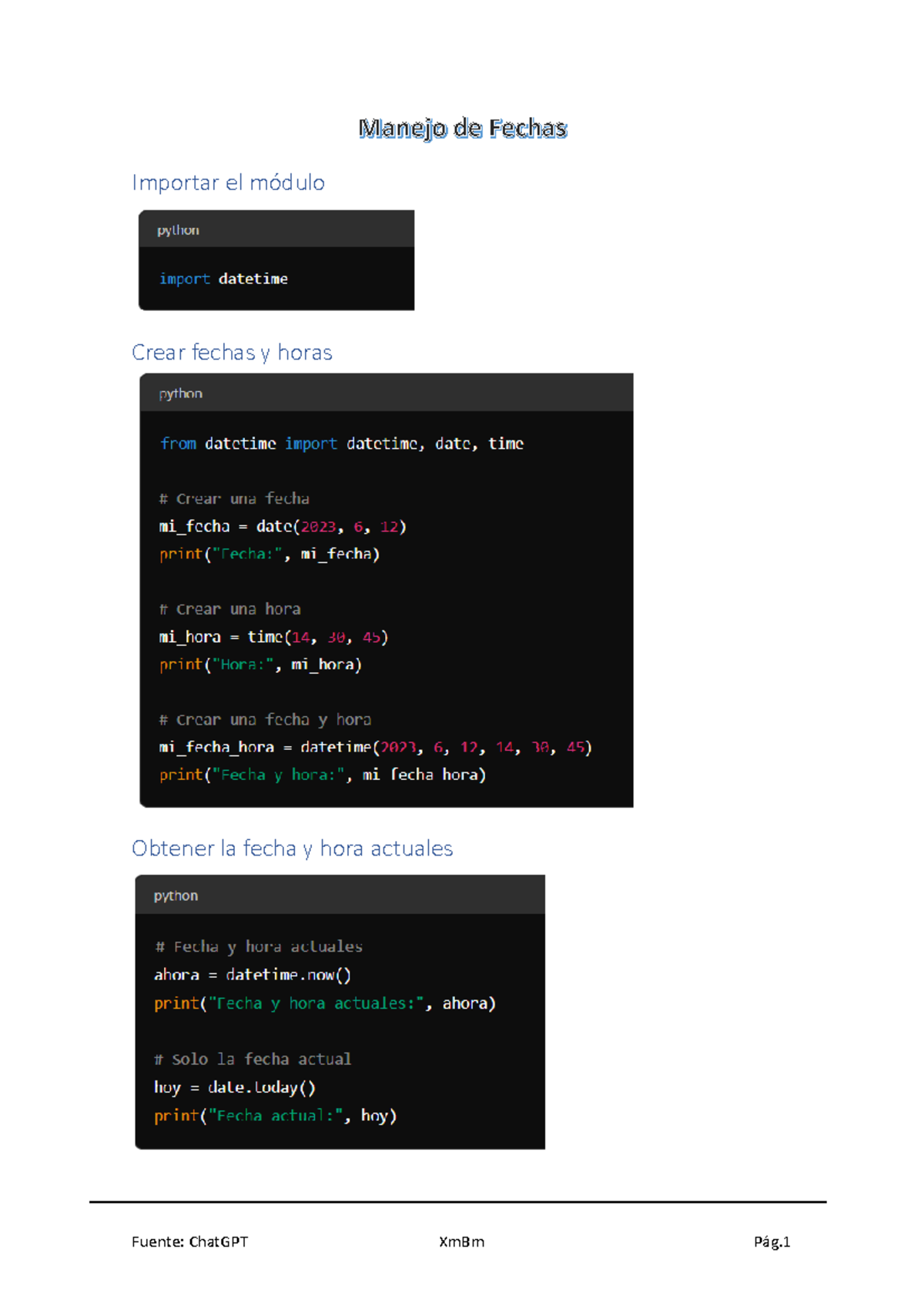Click the '# Crear una fecha' comment

[x=234, y=499]
